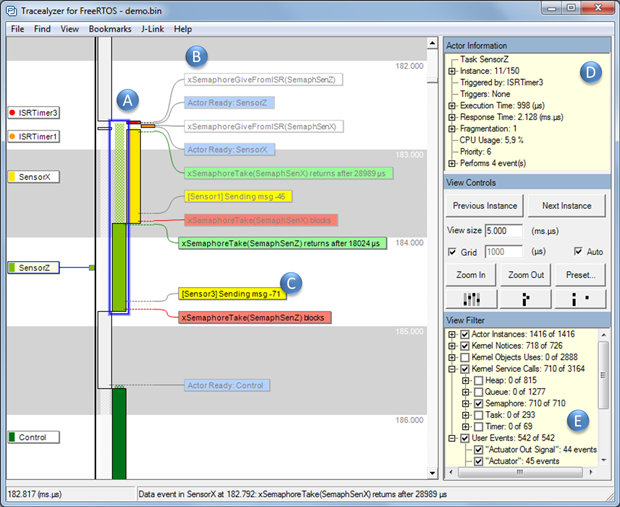Enable Kernel Objects Uses filter checkbox
The width and height of the screenshot is (620, 507).
[x=465, y=357]
